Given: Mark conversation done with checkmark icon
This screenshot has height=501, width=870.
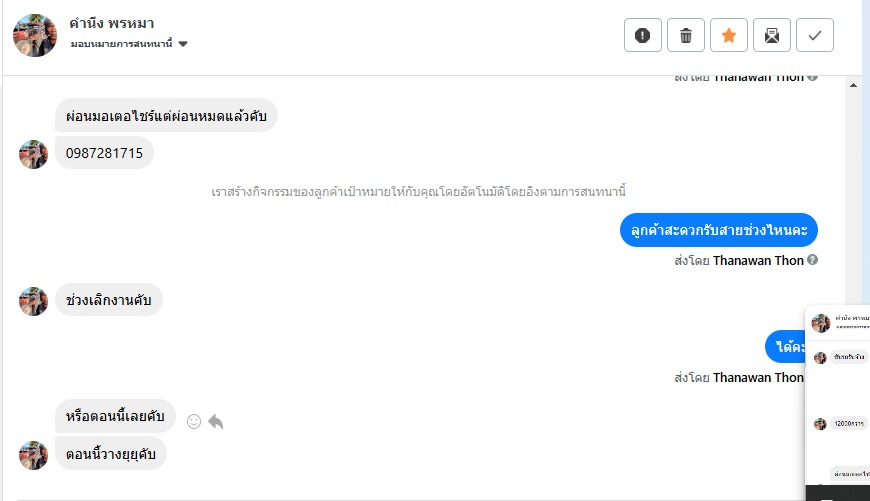Looking at the screenshot, I should [x=815, y=36].
